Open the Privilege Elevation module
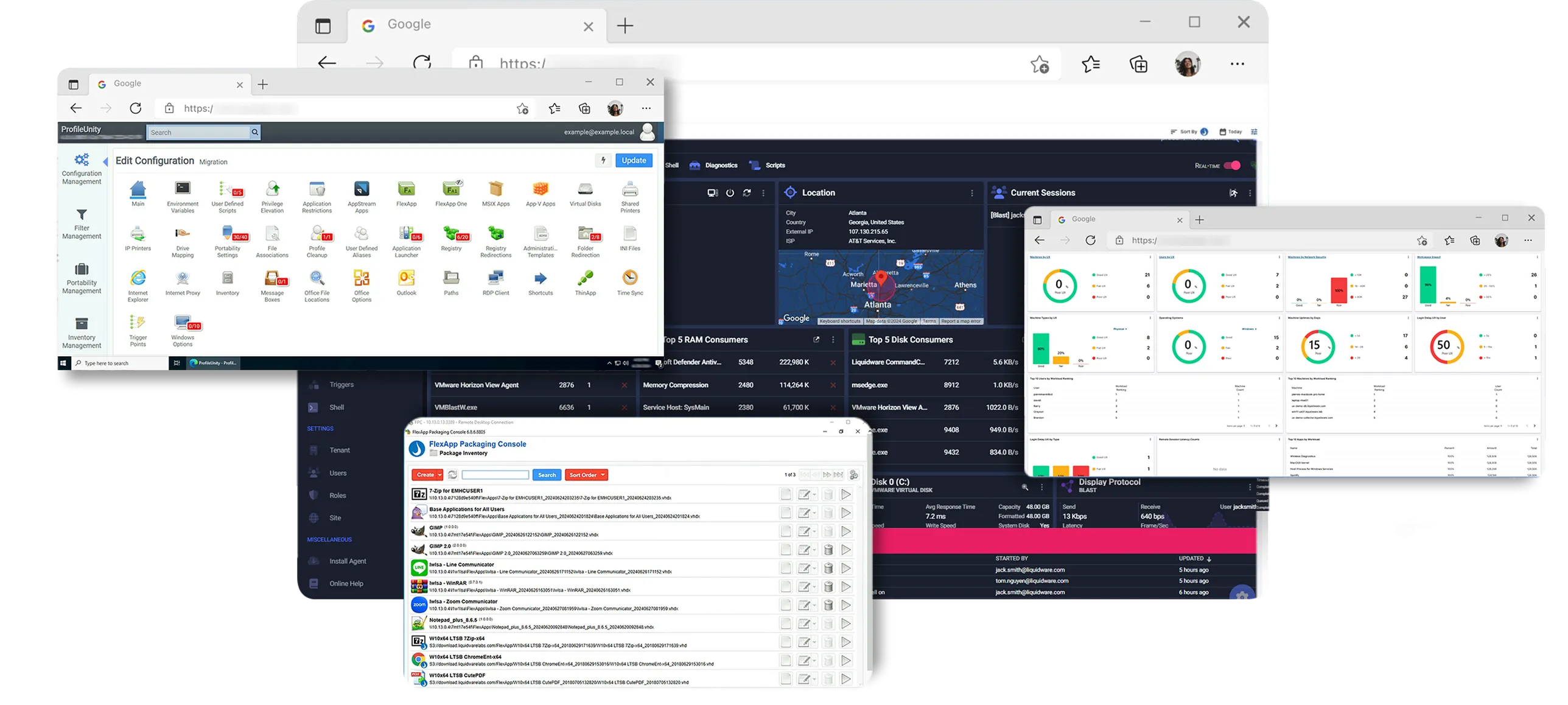Viewport: 1568px width, 705px height. point(272,197)
